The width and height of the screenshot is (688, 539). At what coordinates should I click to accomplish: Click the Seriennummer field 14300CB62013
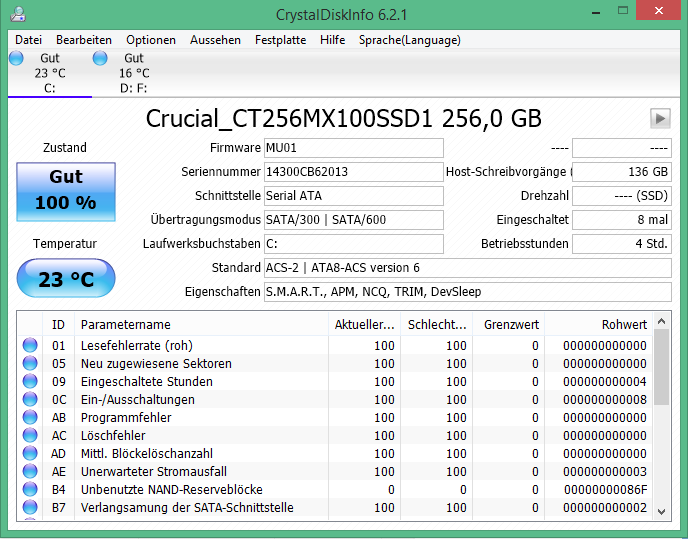354,172
